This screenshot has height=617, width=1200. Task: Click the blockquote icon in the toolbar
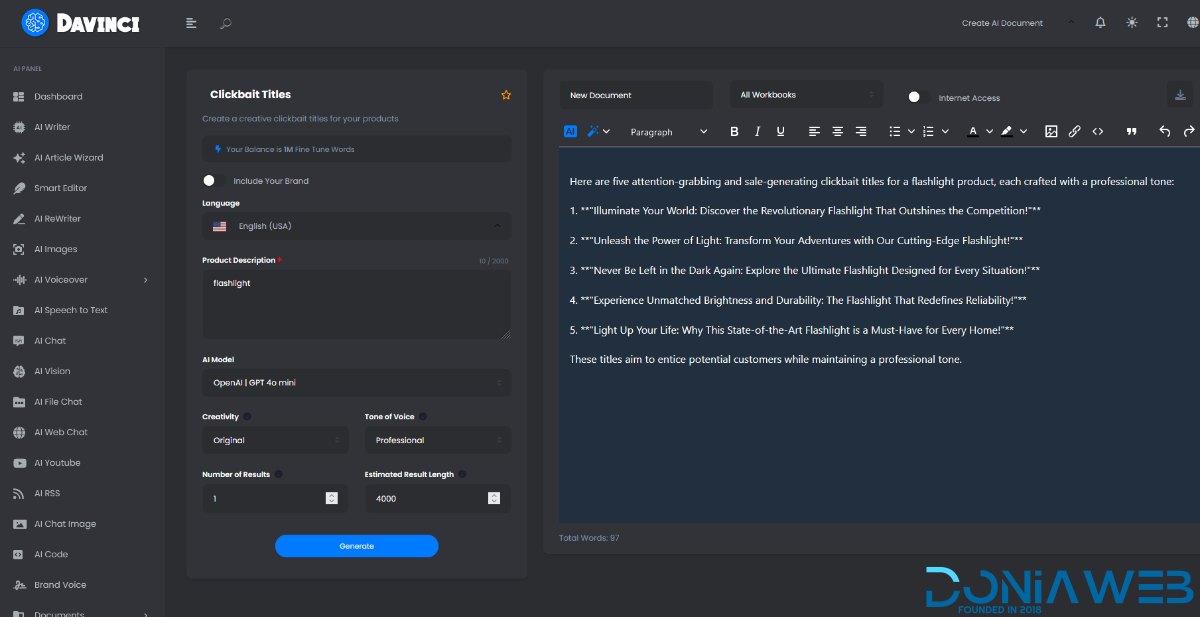coord(1132,131)
